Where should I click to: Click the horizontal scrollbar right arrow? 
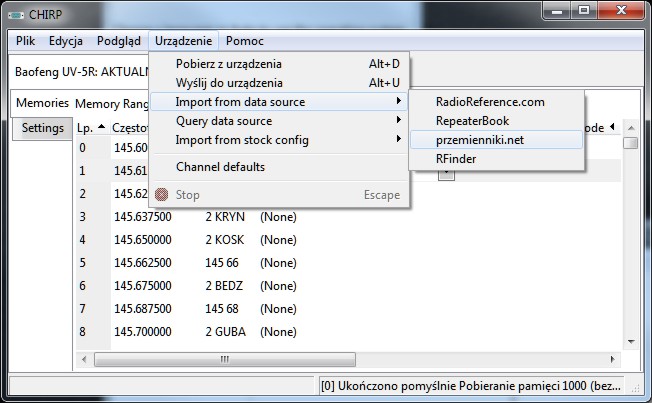pyautogui.click(x=612, y=359)
